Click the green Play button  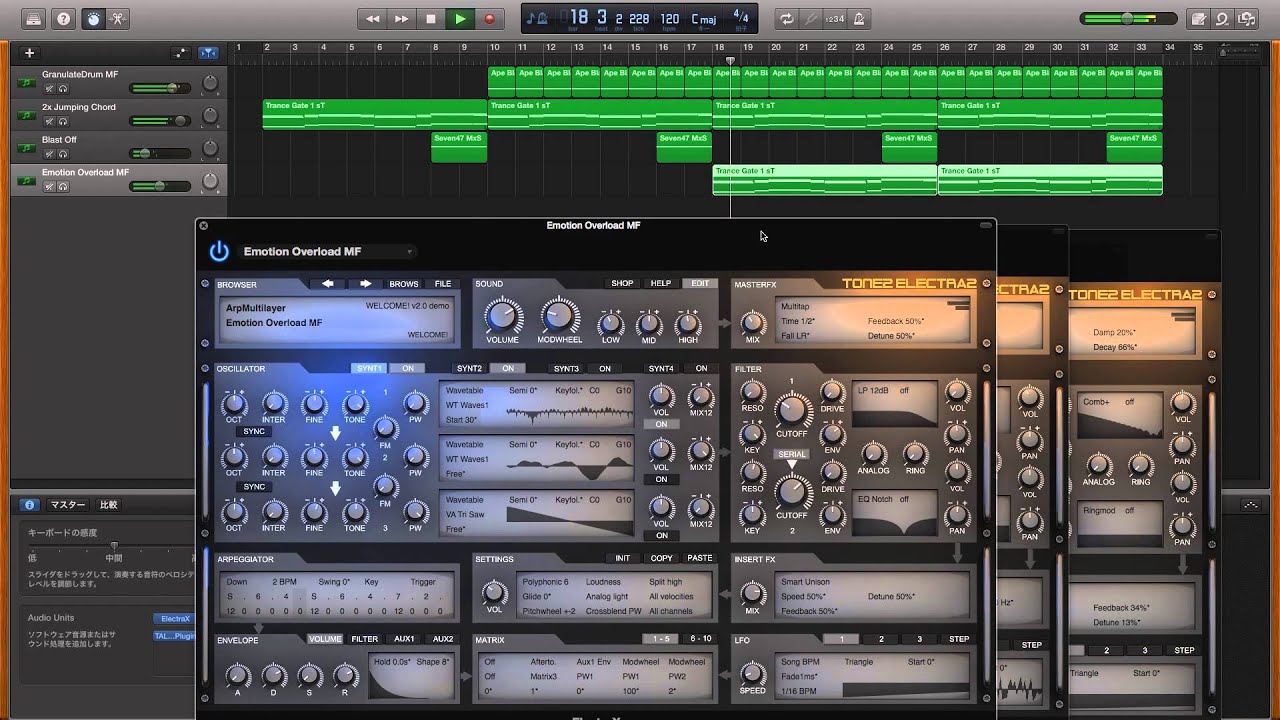coord(460,18)
